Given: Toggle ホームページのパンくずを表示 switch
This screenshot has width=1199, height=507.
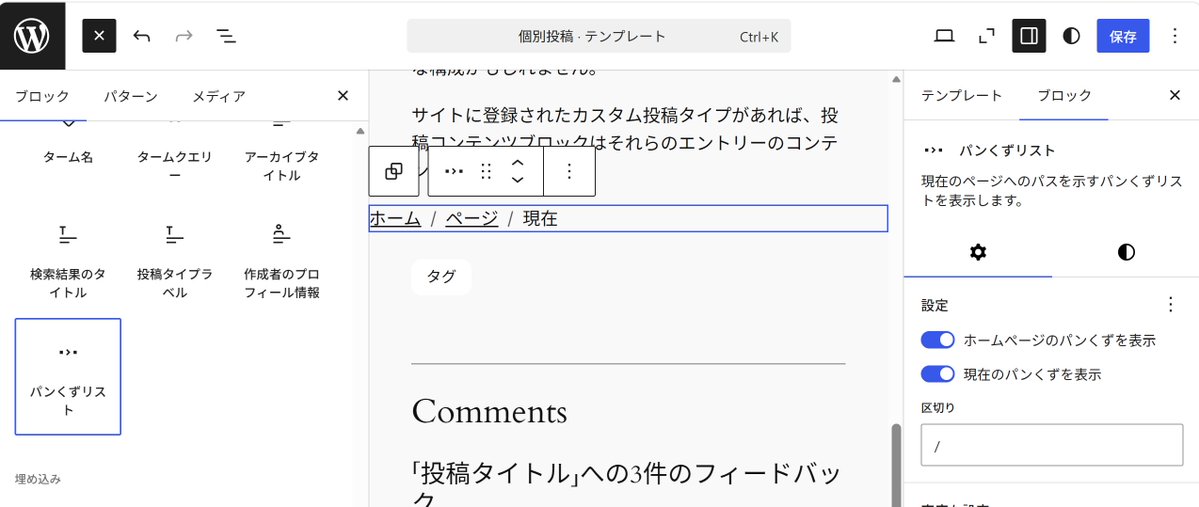Looking at the screenshot, I should pyautogui.click(x=937, y=340).
